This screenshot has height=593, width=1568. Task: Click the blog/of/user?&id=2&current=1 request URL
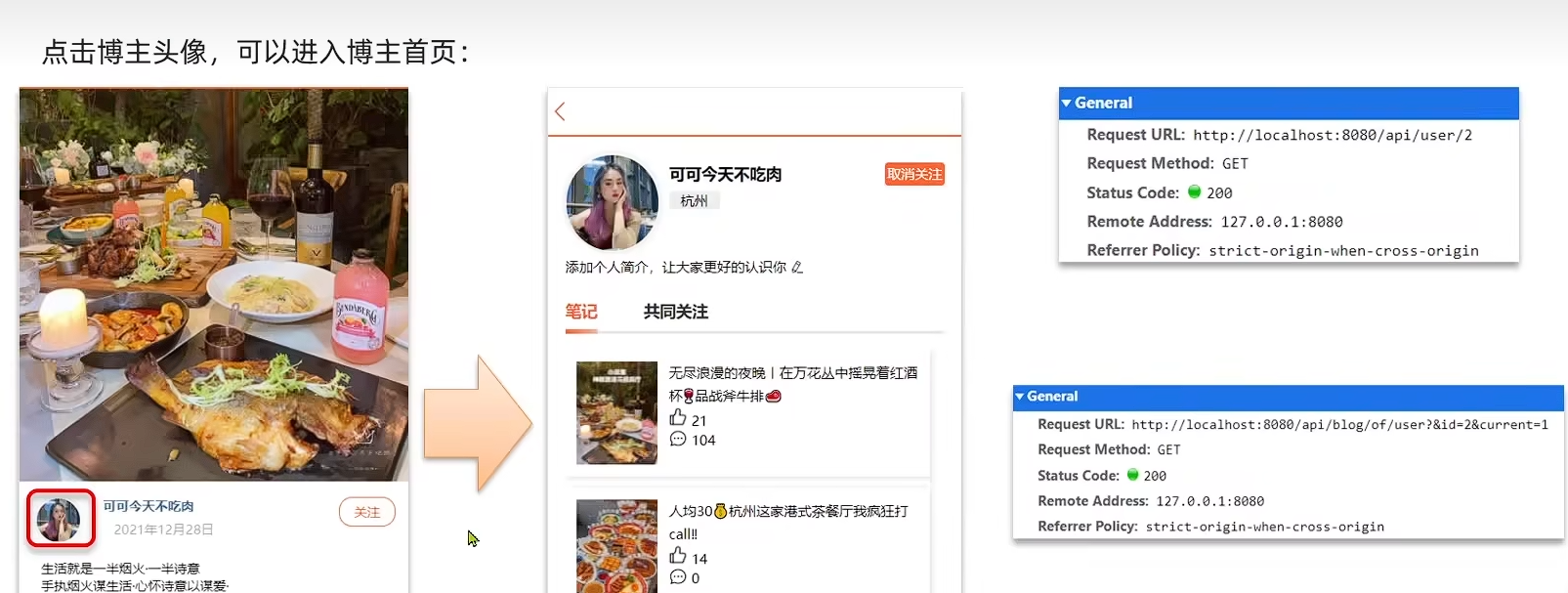pyautogui.click(x=1339, y=425)
